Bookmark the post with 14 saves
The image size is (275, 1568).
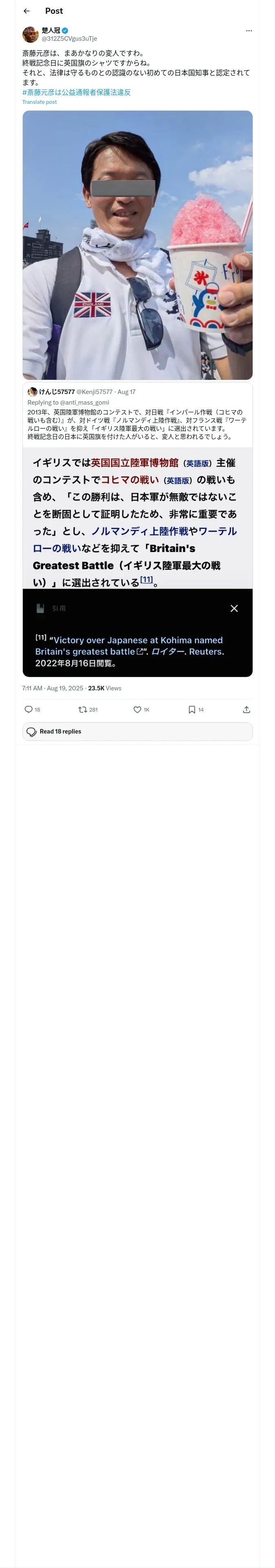point(196,710)
